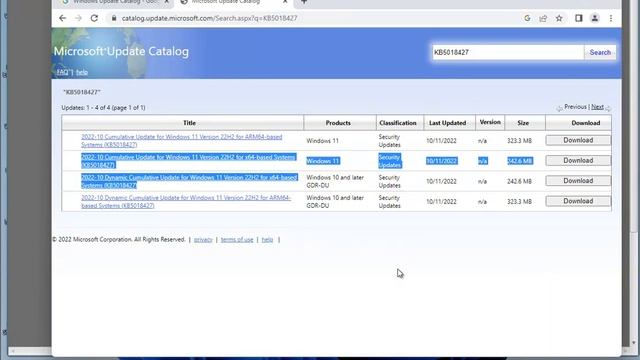Screen dimensions: 640x360
Task: Click the Microsoft Update Catalog title
Action: 121,51
